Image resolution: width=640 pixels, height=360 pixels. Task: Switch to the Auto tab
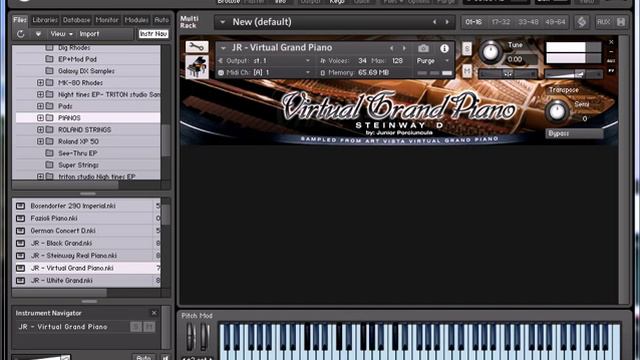[161, 20]
